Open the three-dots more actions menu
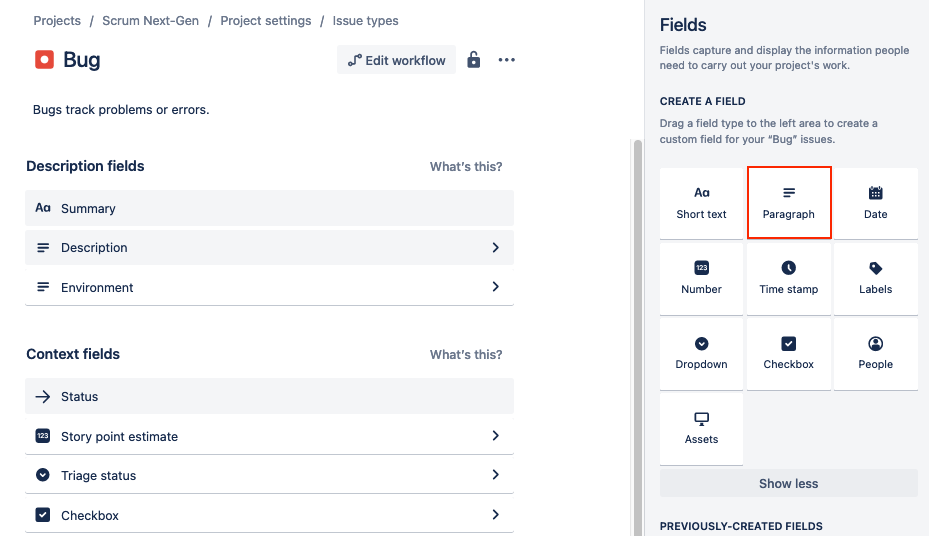This screenshot has height=536, width=929. pyautogui.click(x=507, y=60)
